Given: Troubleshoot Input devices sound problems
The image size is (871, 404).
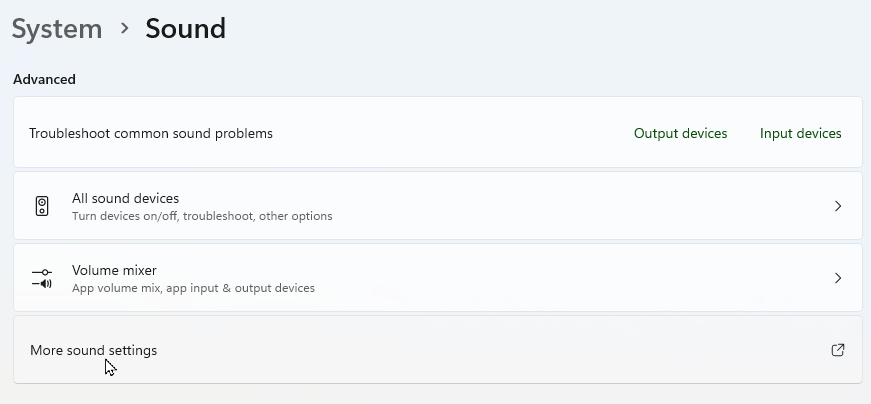Looking at the screenshot, I should (800, 133).
